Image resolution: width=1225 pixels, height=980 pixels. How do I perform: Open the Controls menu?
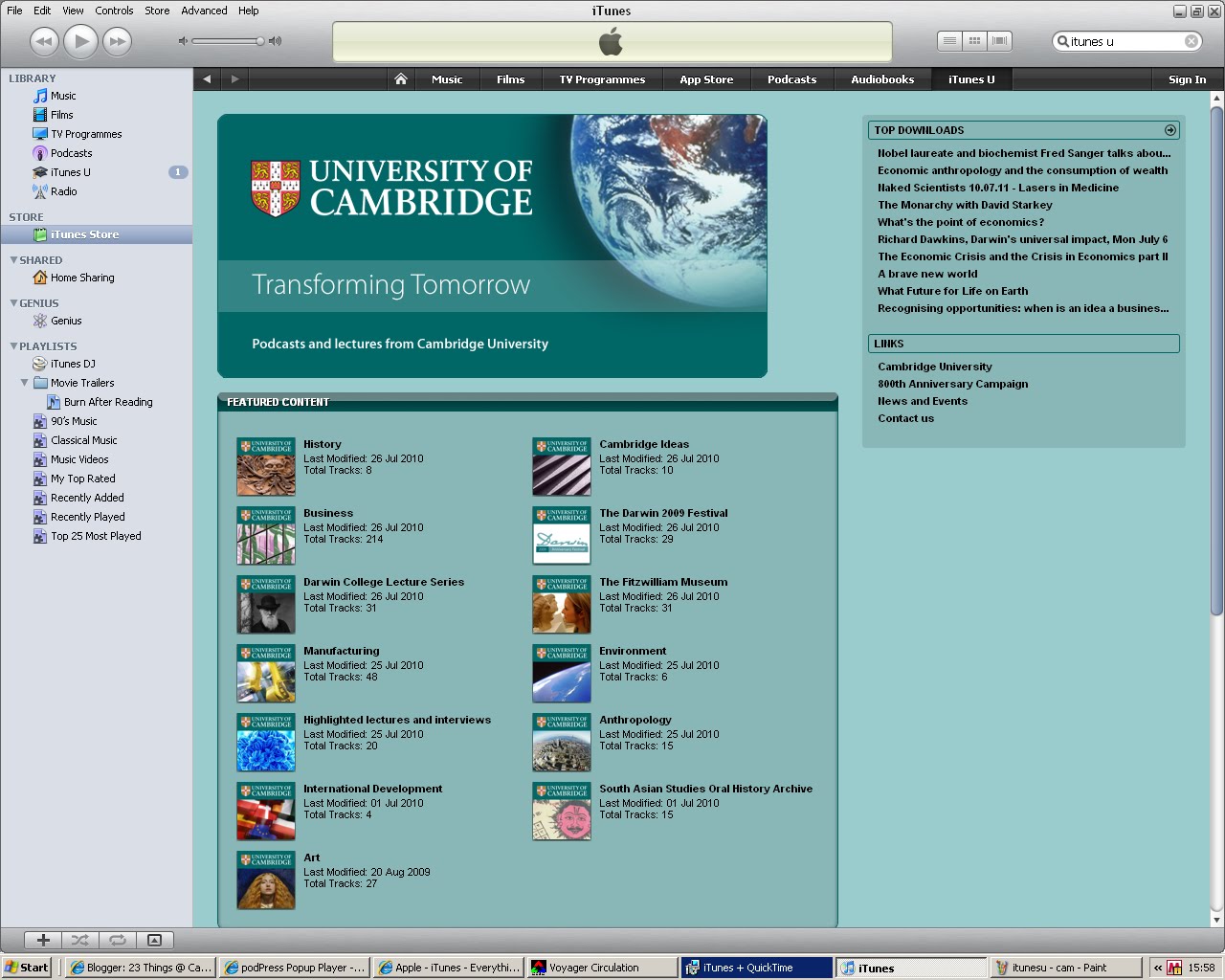[x=114, y=11]
